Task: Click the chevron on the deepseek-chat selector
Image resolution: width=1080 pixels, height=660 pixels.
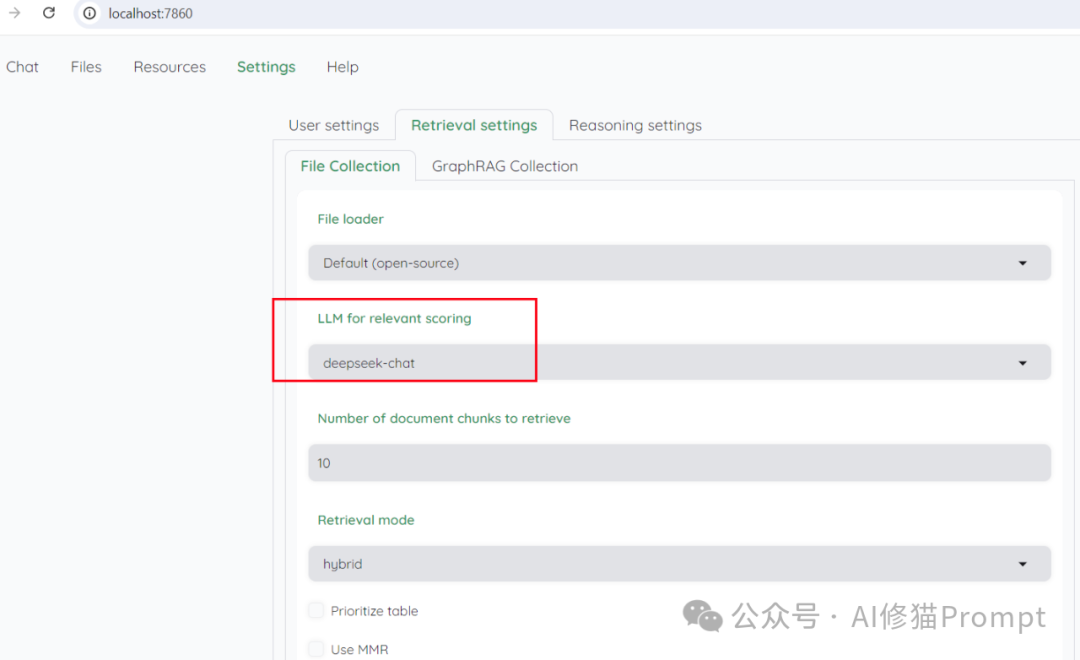Action: (1022, 362)
